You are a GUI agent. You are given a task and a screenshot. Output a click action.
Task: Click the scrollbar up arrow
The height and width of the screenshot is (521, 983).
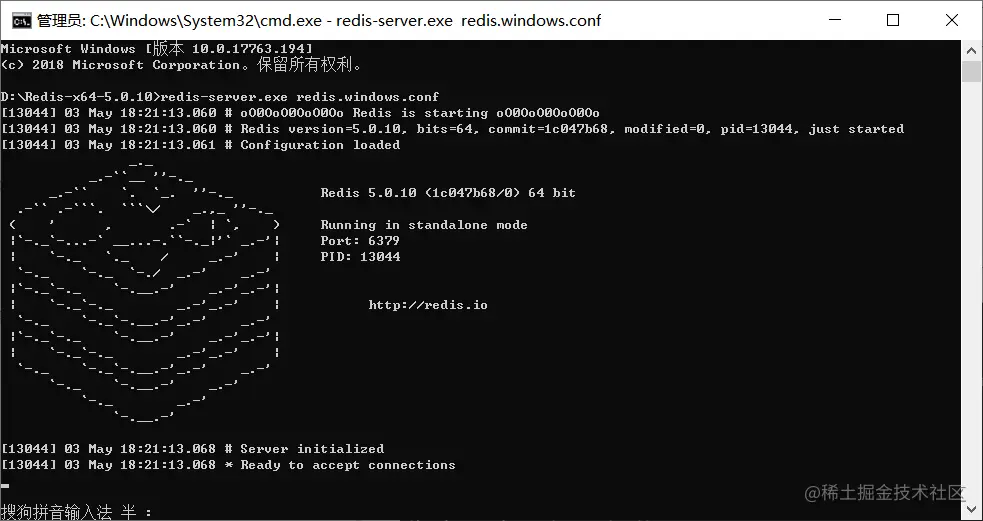[972, 50]
